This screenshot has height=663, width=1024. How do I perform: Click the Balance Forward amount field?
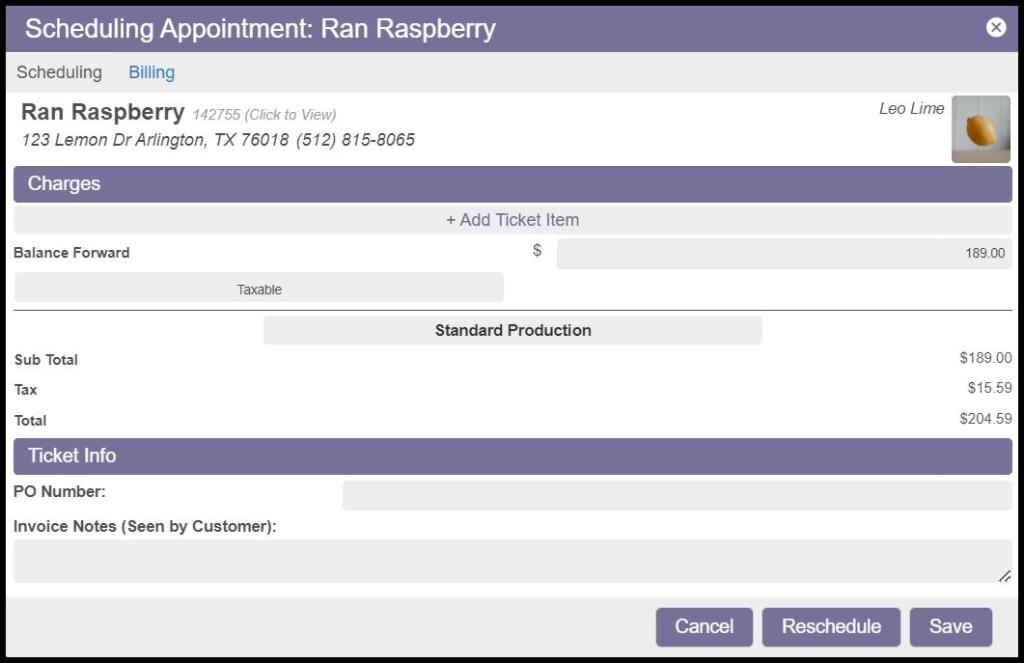click(783, 253)
